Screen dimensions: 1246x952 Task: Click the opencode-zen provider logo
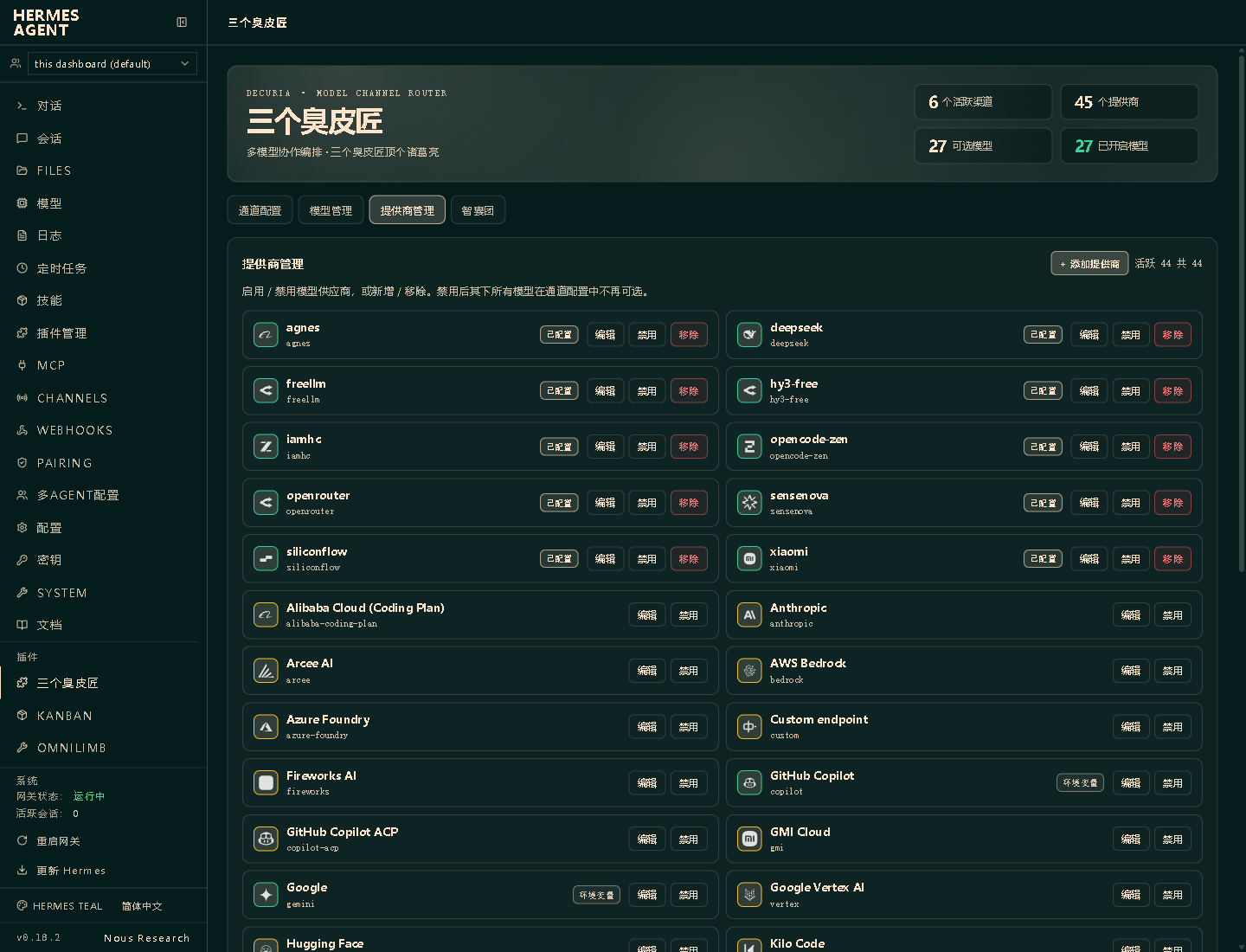749,447
